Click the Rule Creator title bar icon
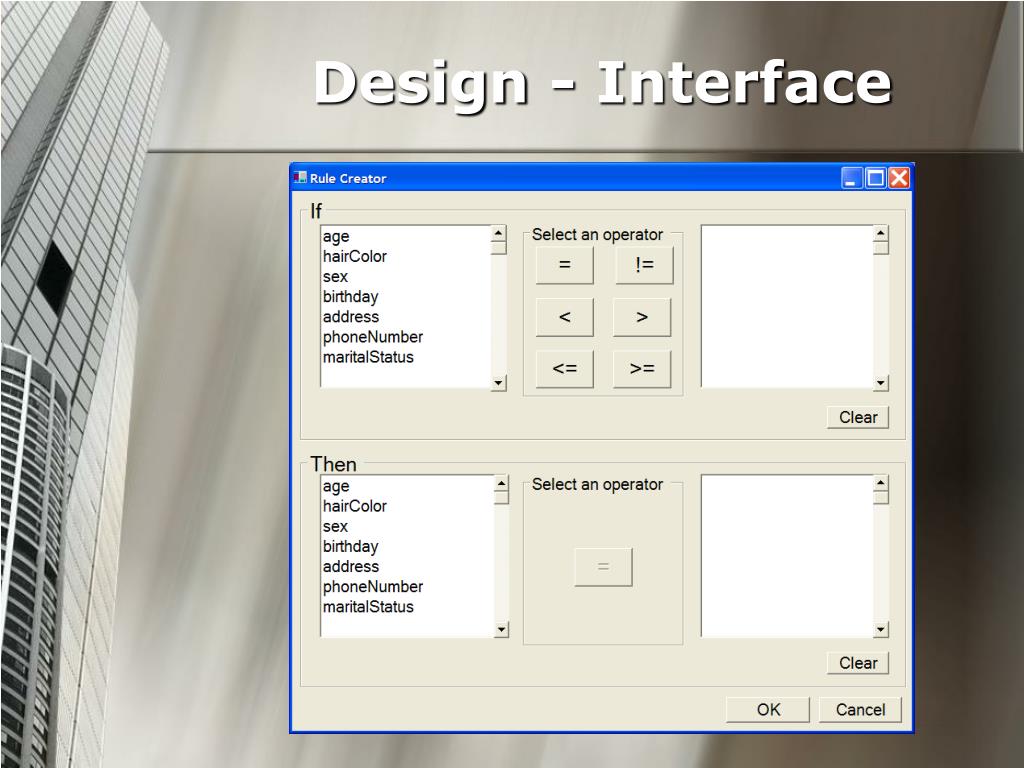Image resolution: width=1024 pixels, height=768 pixels. pos(300,178)
